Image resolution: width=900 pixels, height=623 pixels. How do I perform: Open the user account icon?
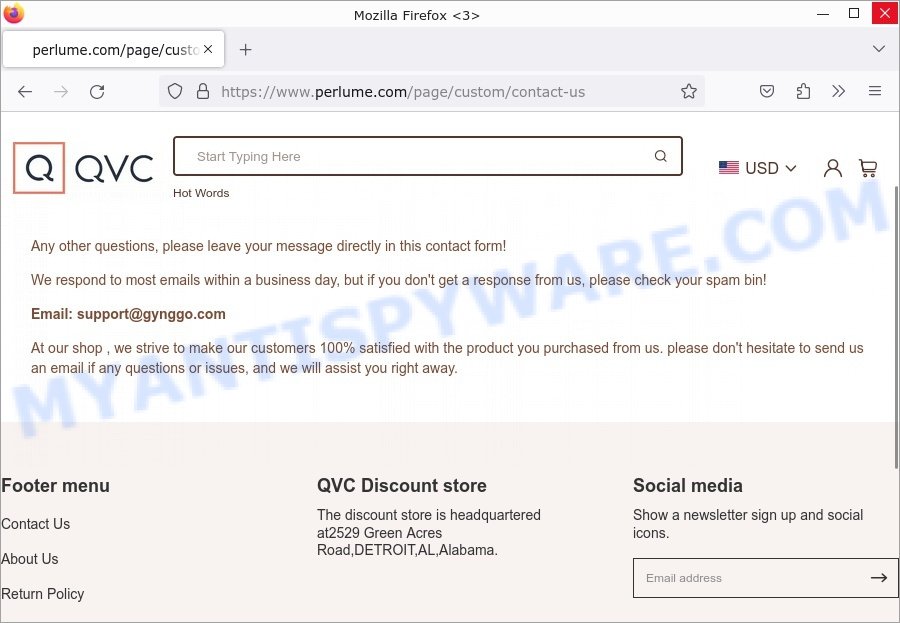pos(833,168)
